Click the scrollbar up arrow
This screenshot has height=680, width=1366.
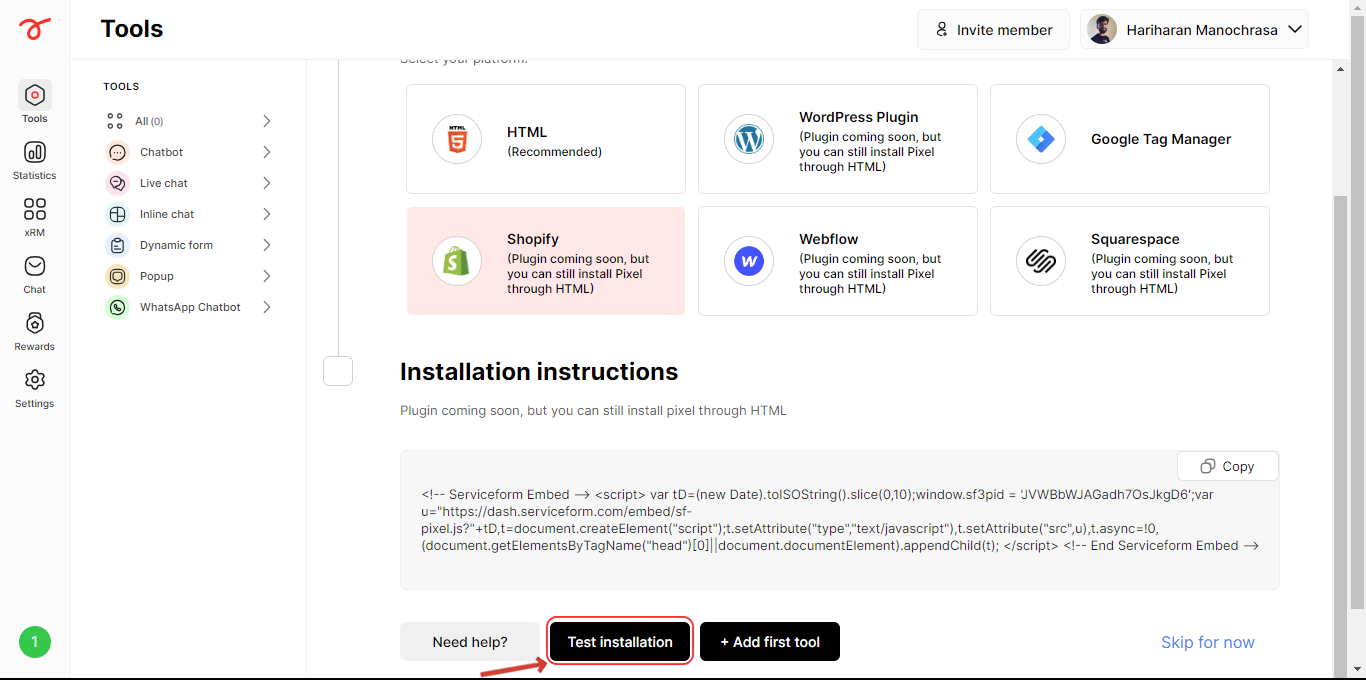click(1341, 67)
